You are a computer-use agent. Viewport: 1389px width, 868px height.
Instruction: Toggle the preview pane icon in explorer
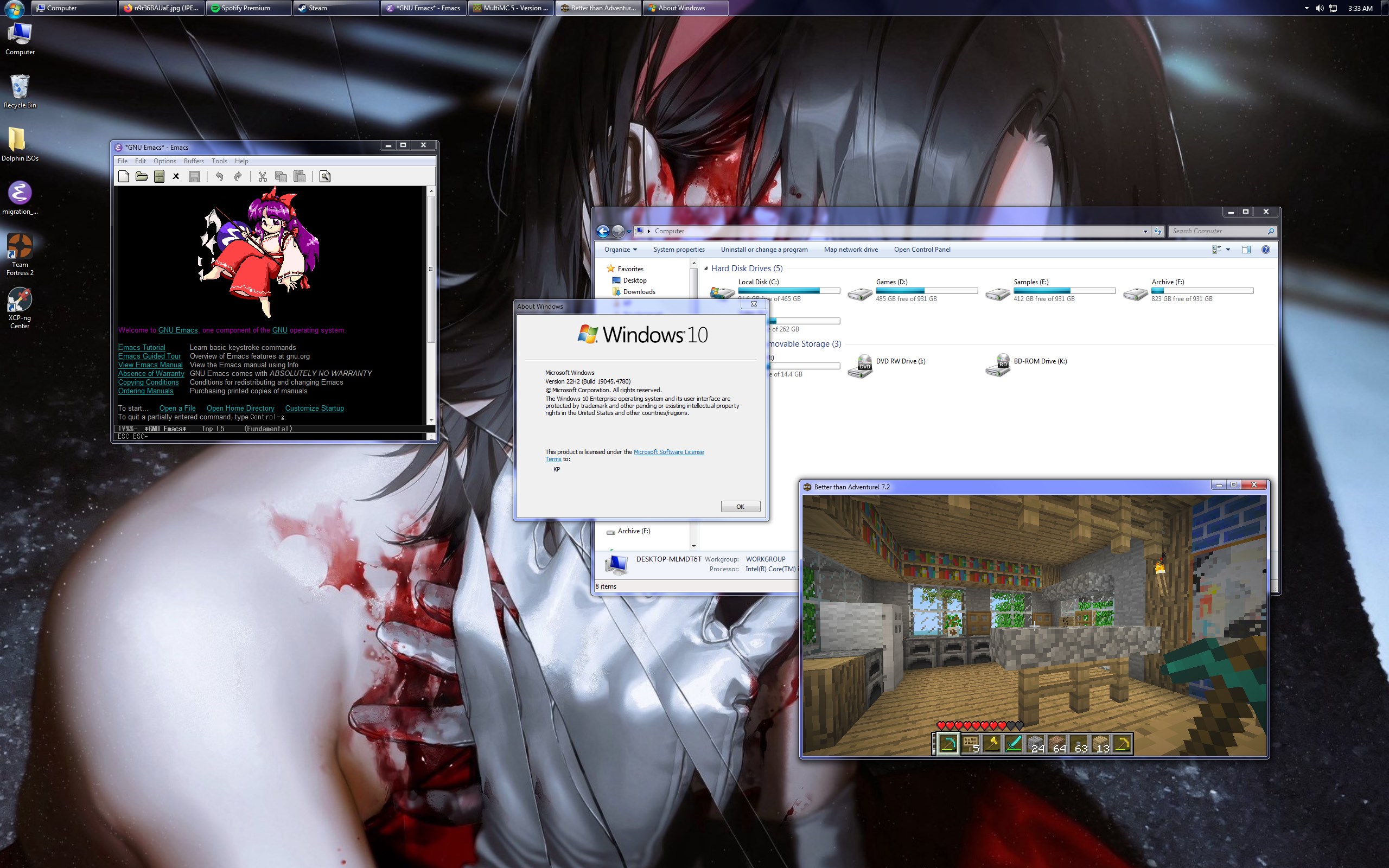[x=1246, y=249]
